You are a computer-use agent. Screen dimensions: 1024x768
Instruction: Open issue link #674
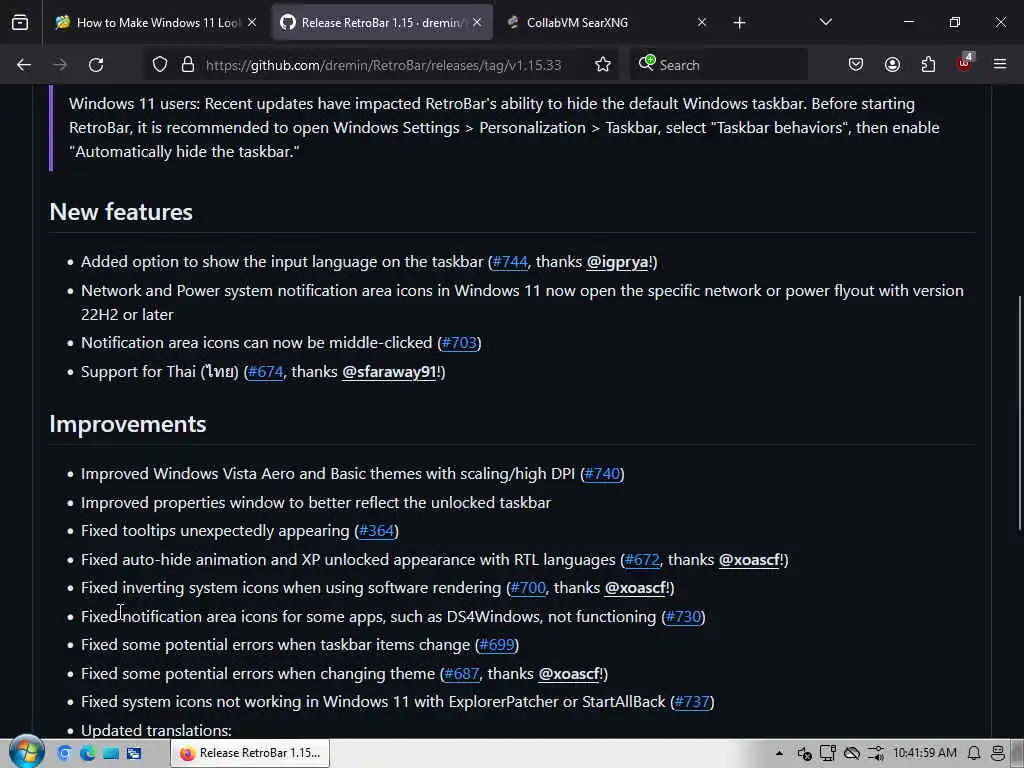(266, 372)
